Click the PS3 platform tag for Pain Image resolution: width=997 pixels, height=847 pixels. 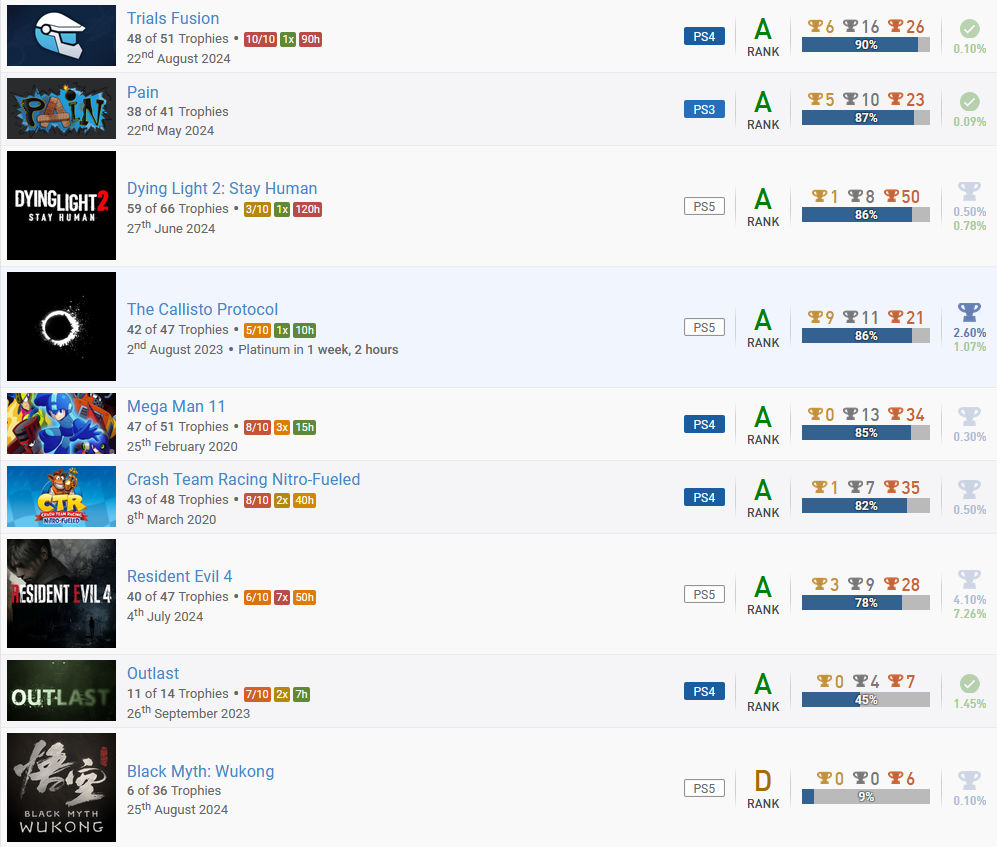click(x=704, y=109)
